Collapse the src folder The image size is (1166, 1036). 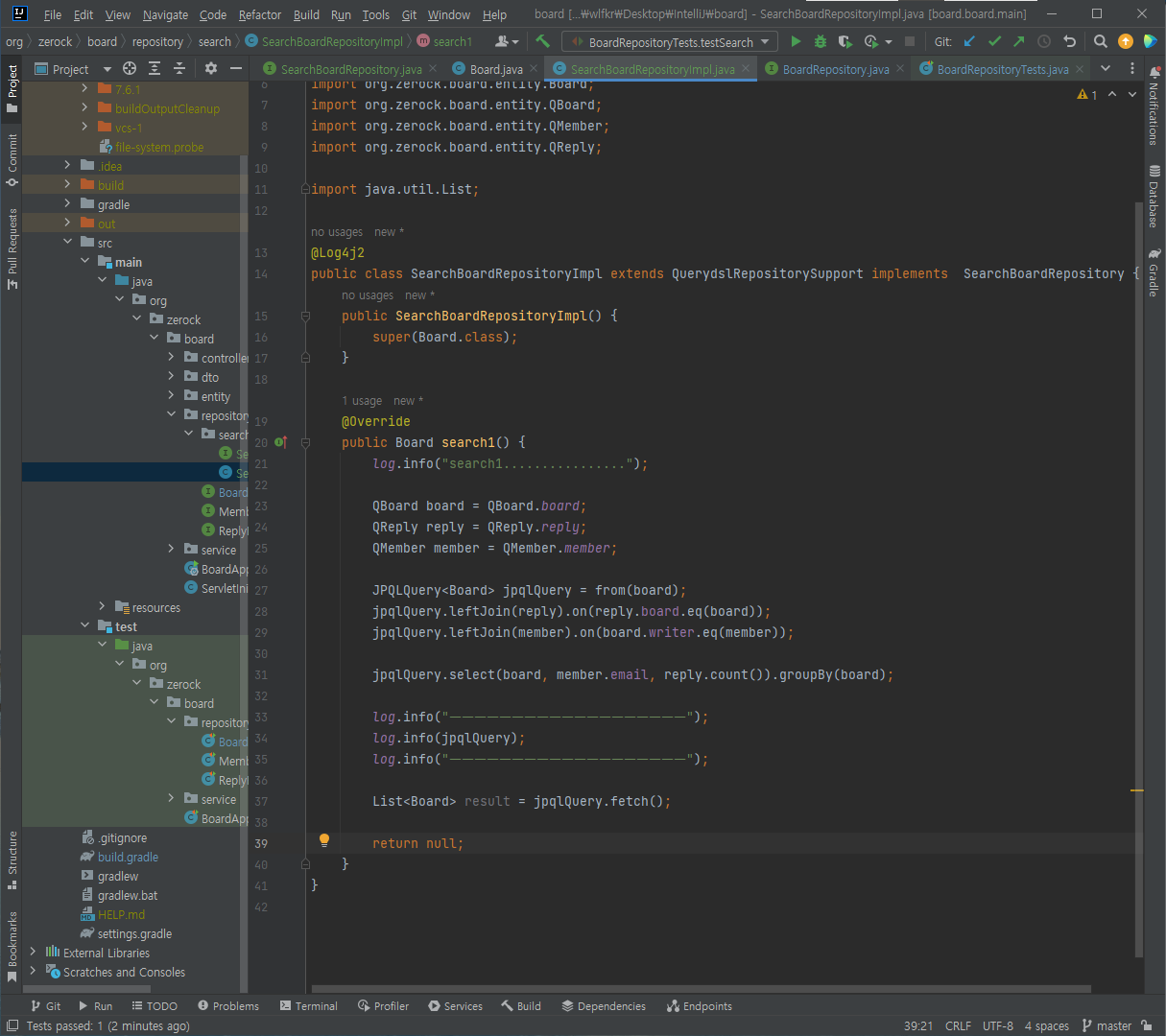pyautogui.click(x=67, y=242)
